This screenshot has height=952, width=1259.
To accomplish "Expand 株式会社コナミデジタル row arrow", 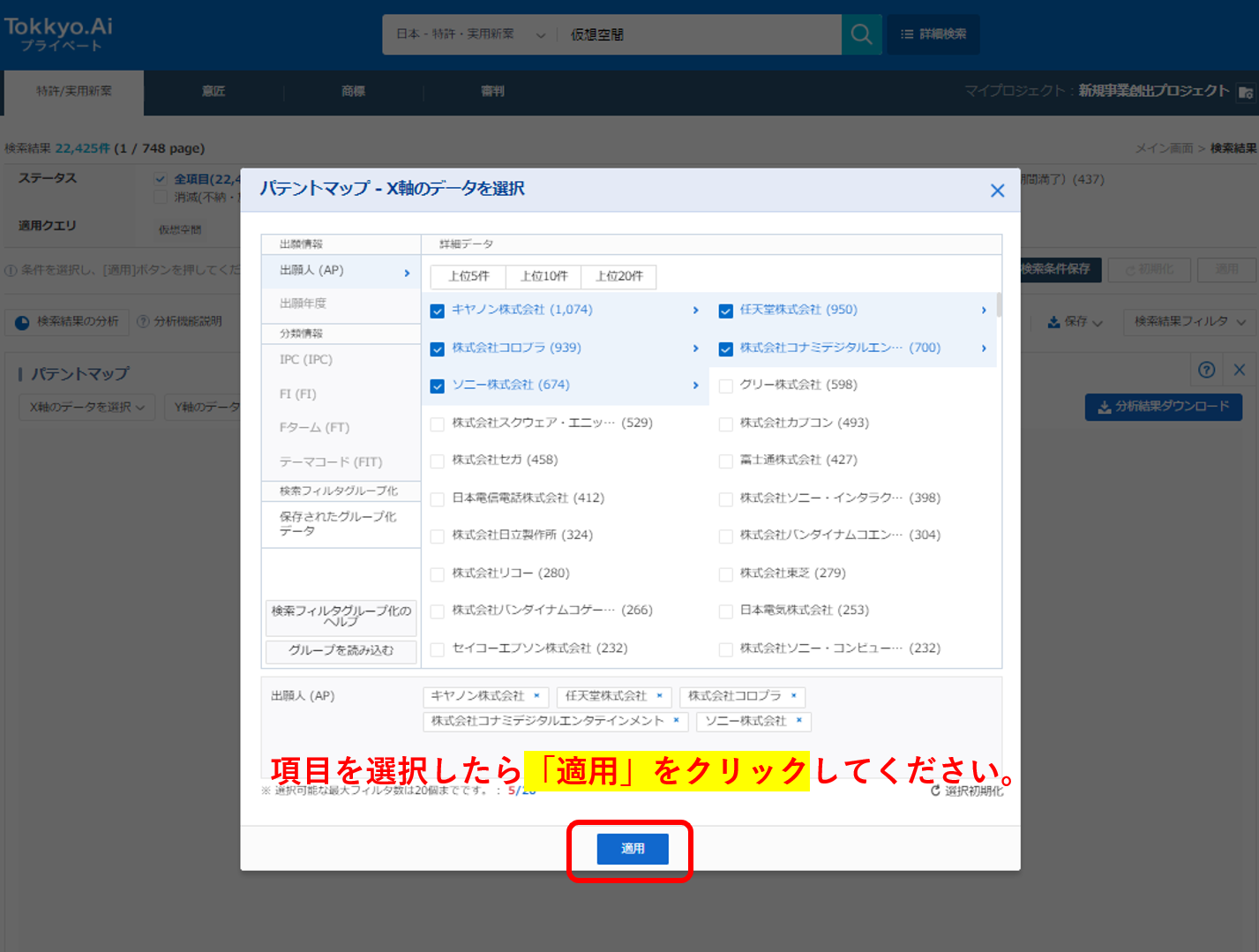I will coord(984,348).
